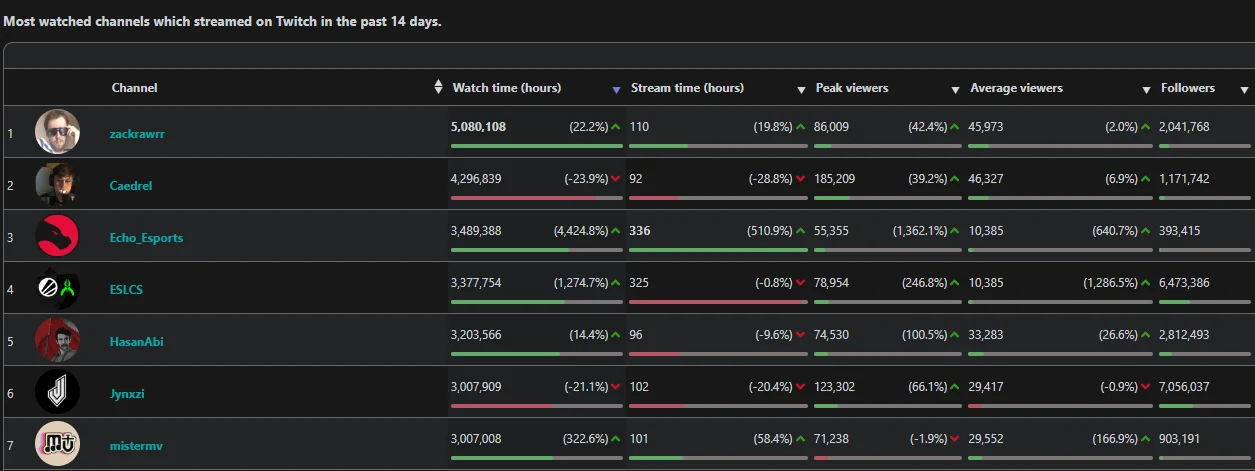Select percentage (4,424.8%) in Echo_Esports row
Viewport: 1255px width, 471px height.
click(580, 231)
